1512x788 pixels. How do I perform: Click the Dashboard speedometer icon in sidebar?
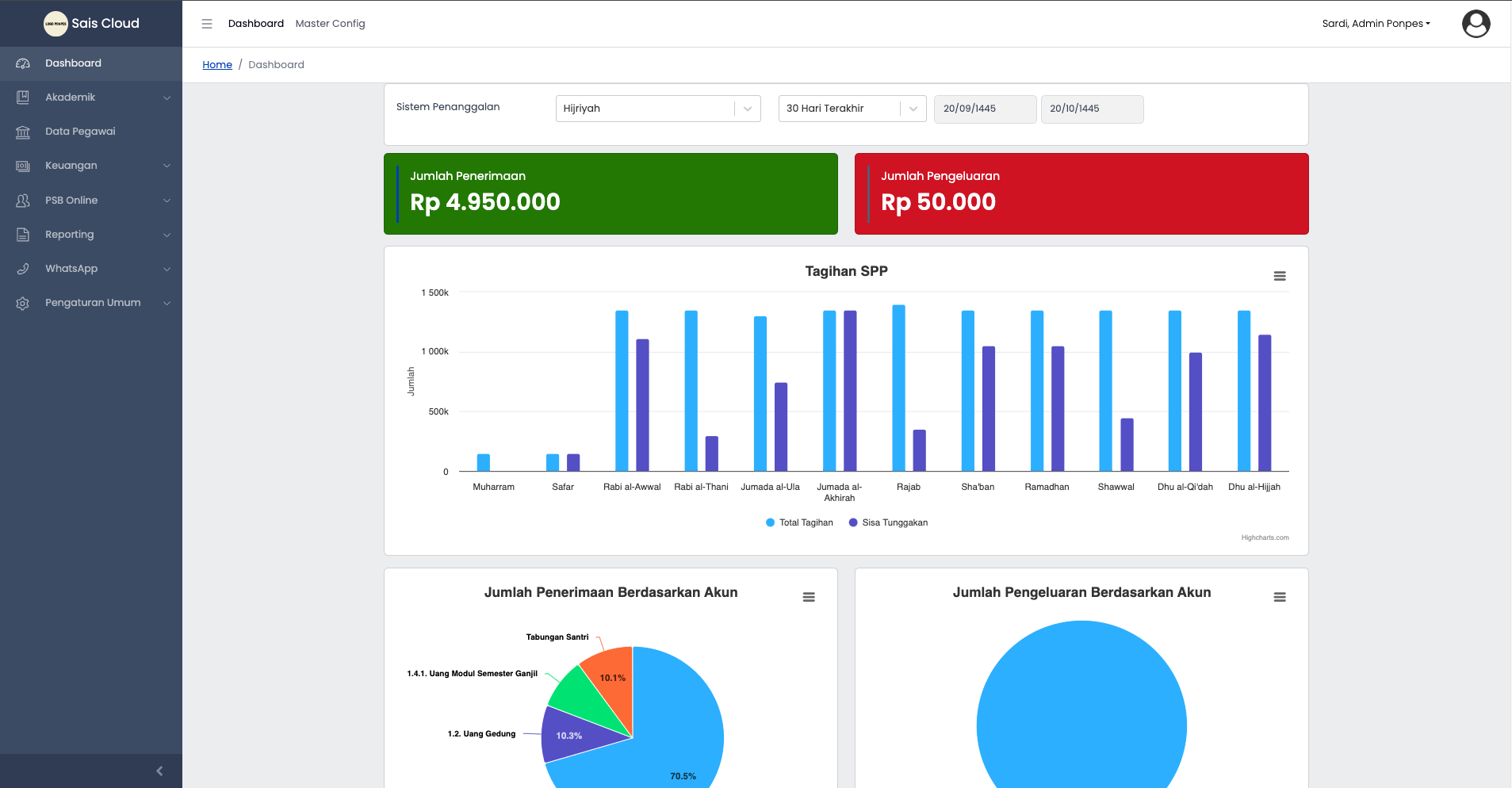tap(23, 63)
